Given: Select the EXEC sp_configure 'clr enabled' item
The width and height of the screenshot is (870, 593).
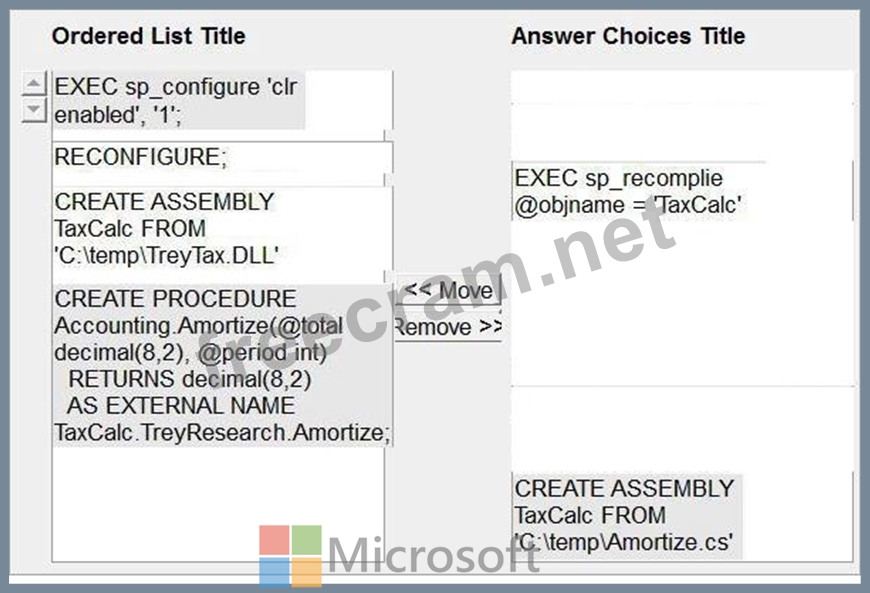Looking at the screenshot, I should coord(179,100).
